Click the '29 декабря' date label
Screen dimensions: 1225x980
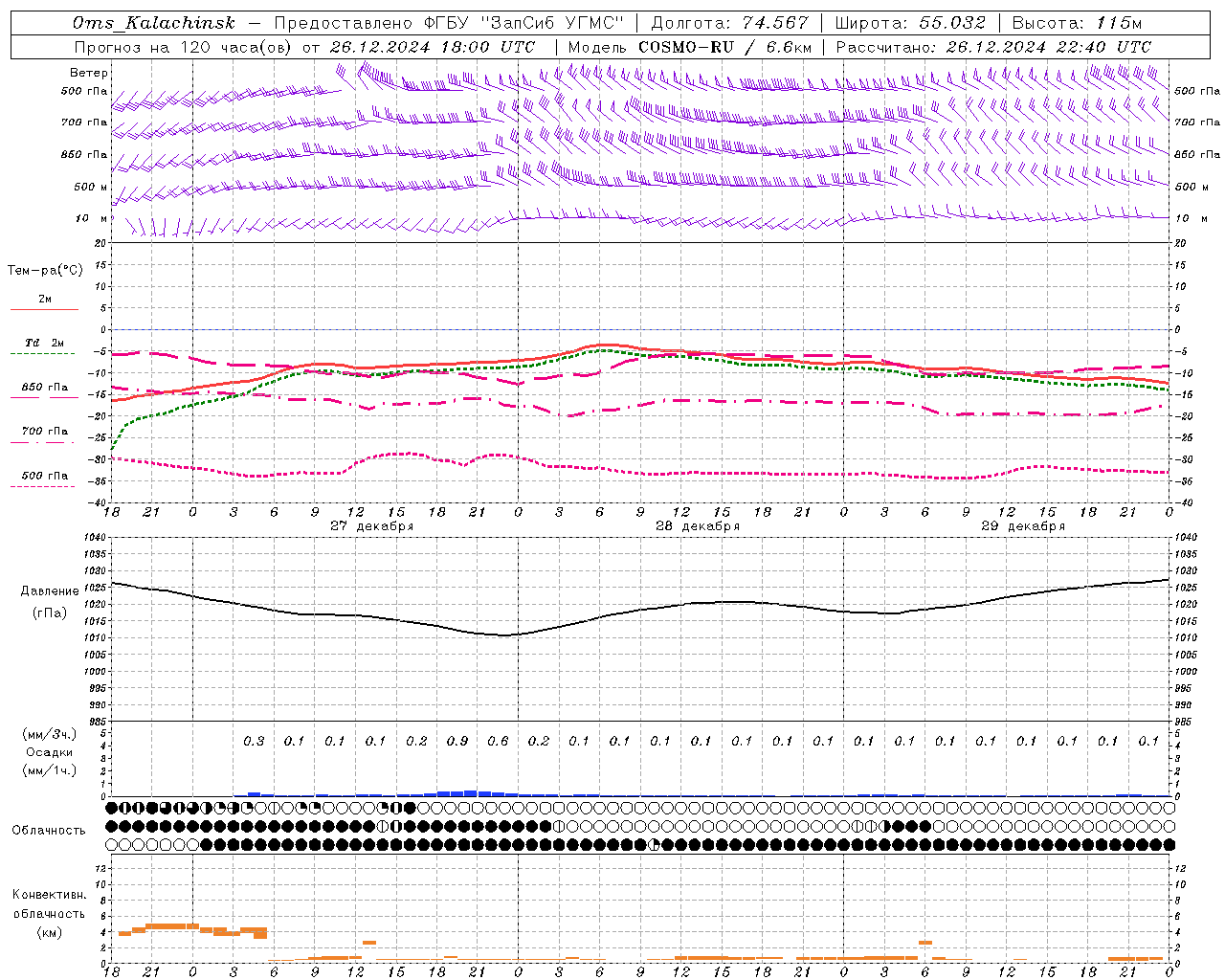coord(1023,526)
